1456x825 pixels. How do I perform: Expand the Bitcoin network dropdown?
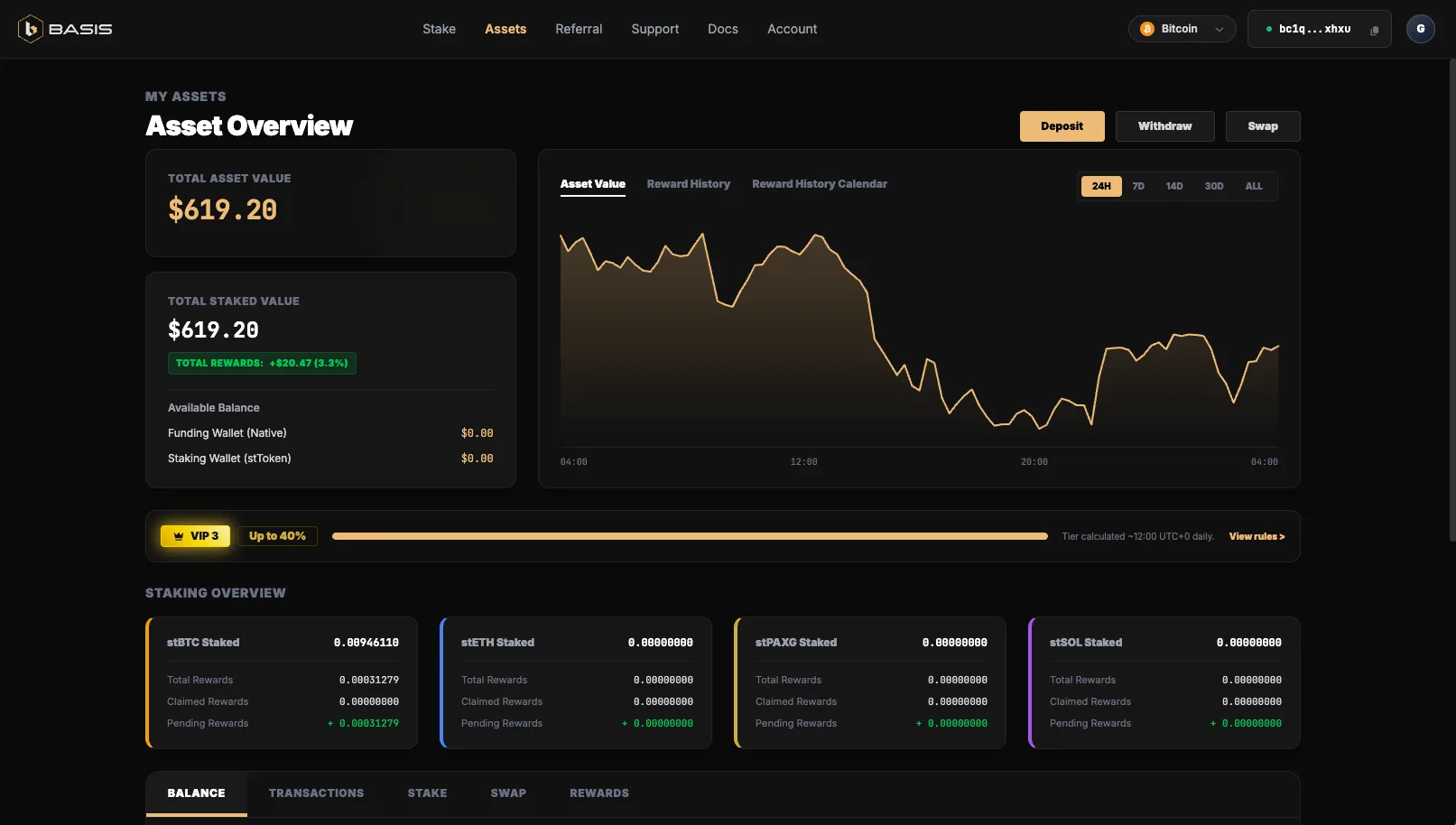[x=1182, y=29]
